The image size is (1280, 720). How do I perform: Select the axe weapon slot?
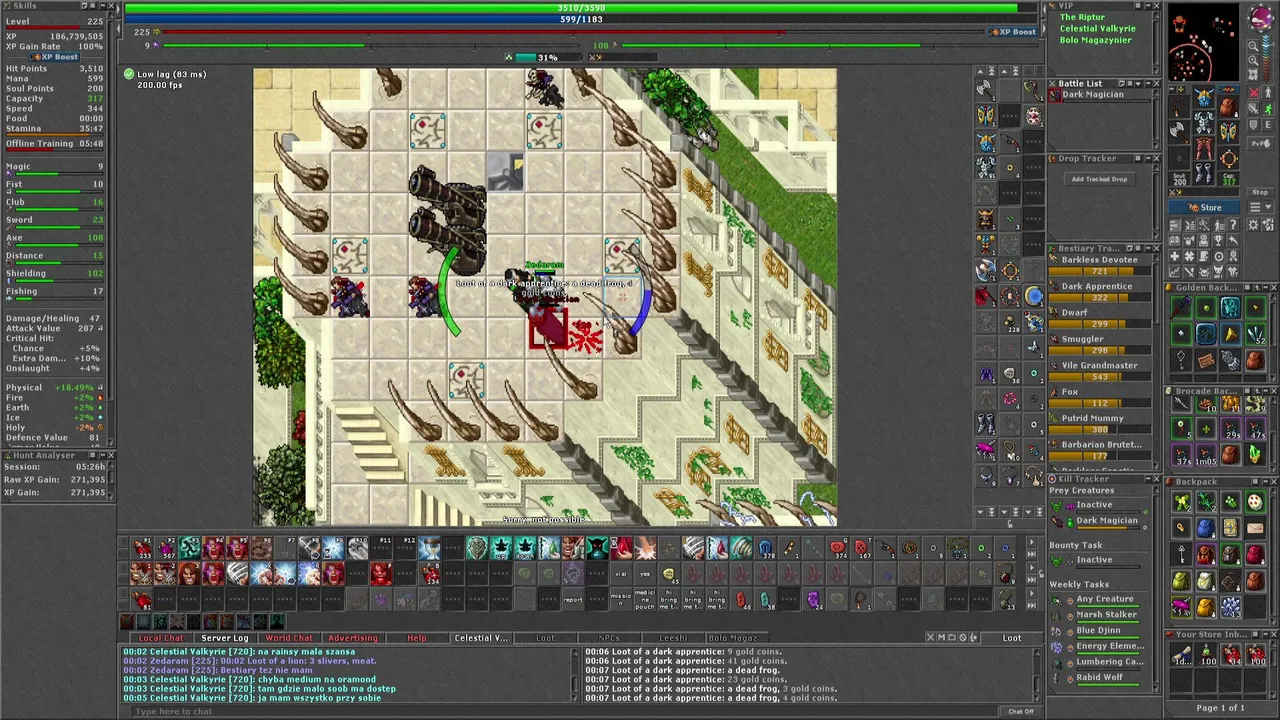pyautogui.click(x=1178, y=131)
